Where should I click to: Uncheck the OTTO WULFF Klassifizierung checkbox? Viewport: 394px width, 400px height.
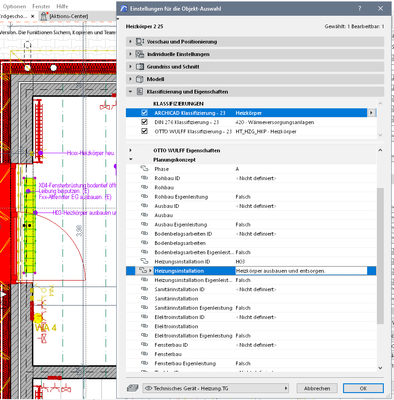click(x=144, y=131)
